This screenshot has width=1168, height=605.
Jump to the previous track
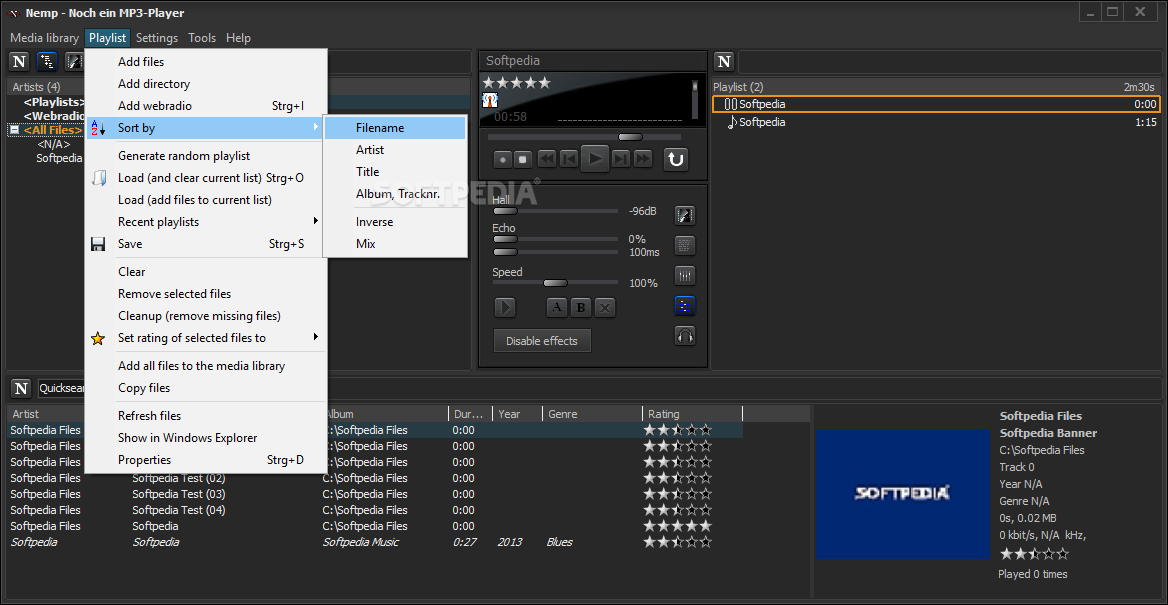[x=568, y=159]
